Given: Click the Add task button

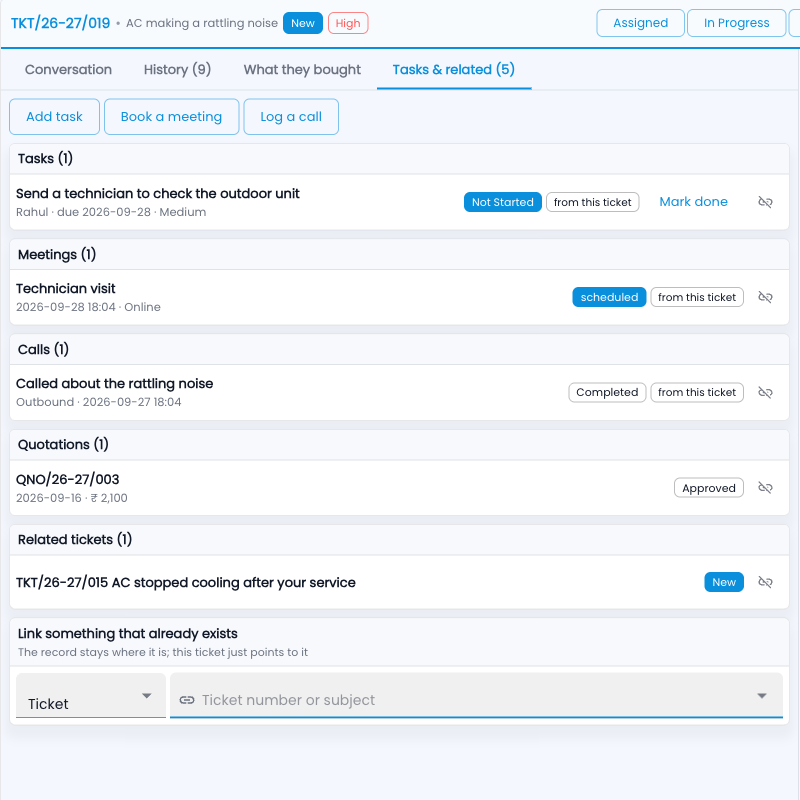Looking at the screenshot, I should pyautogui.click(x=55, y=117).
